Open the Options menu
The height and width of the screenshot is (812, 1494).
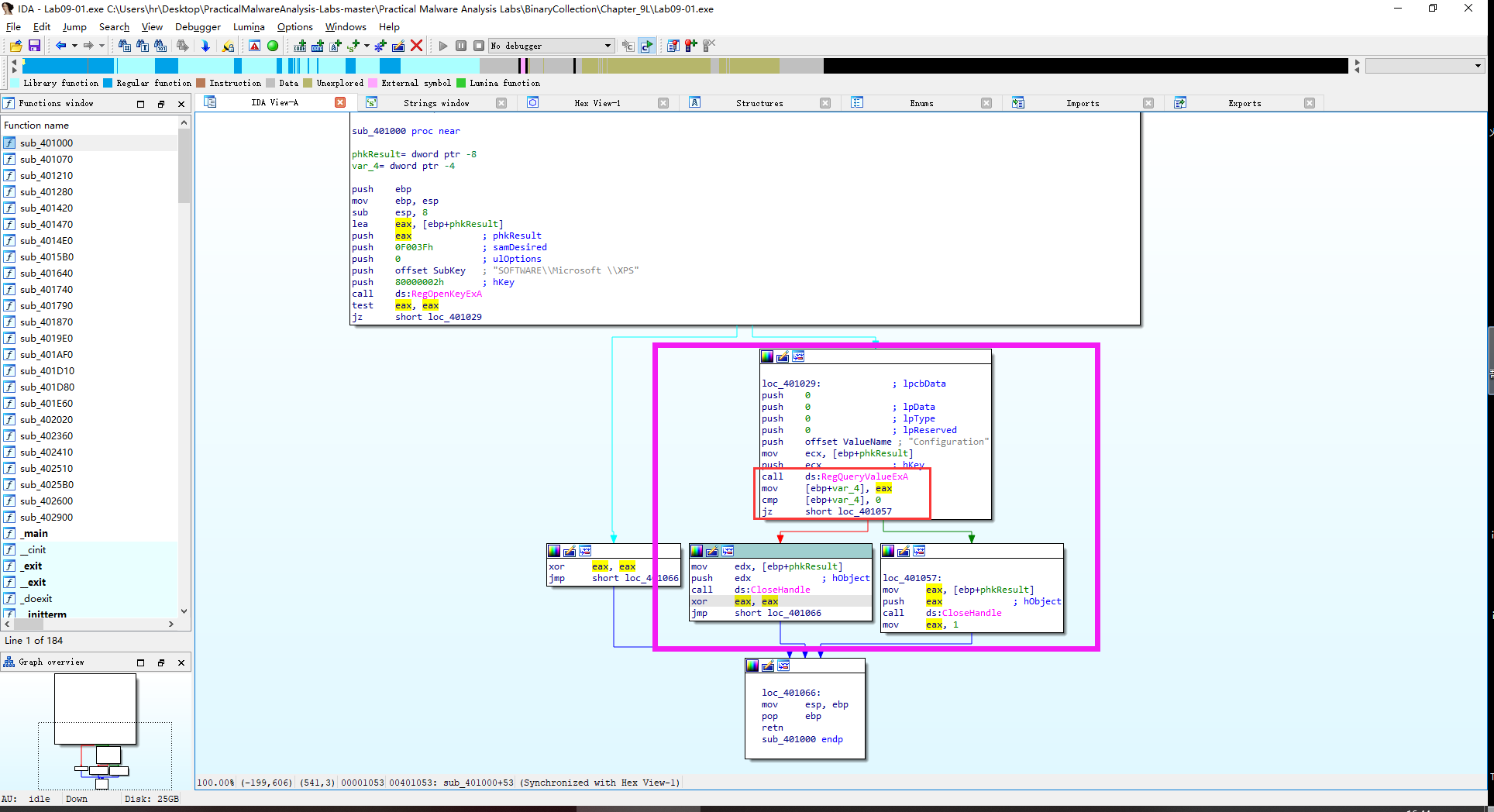[x=295, y=26]
